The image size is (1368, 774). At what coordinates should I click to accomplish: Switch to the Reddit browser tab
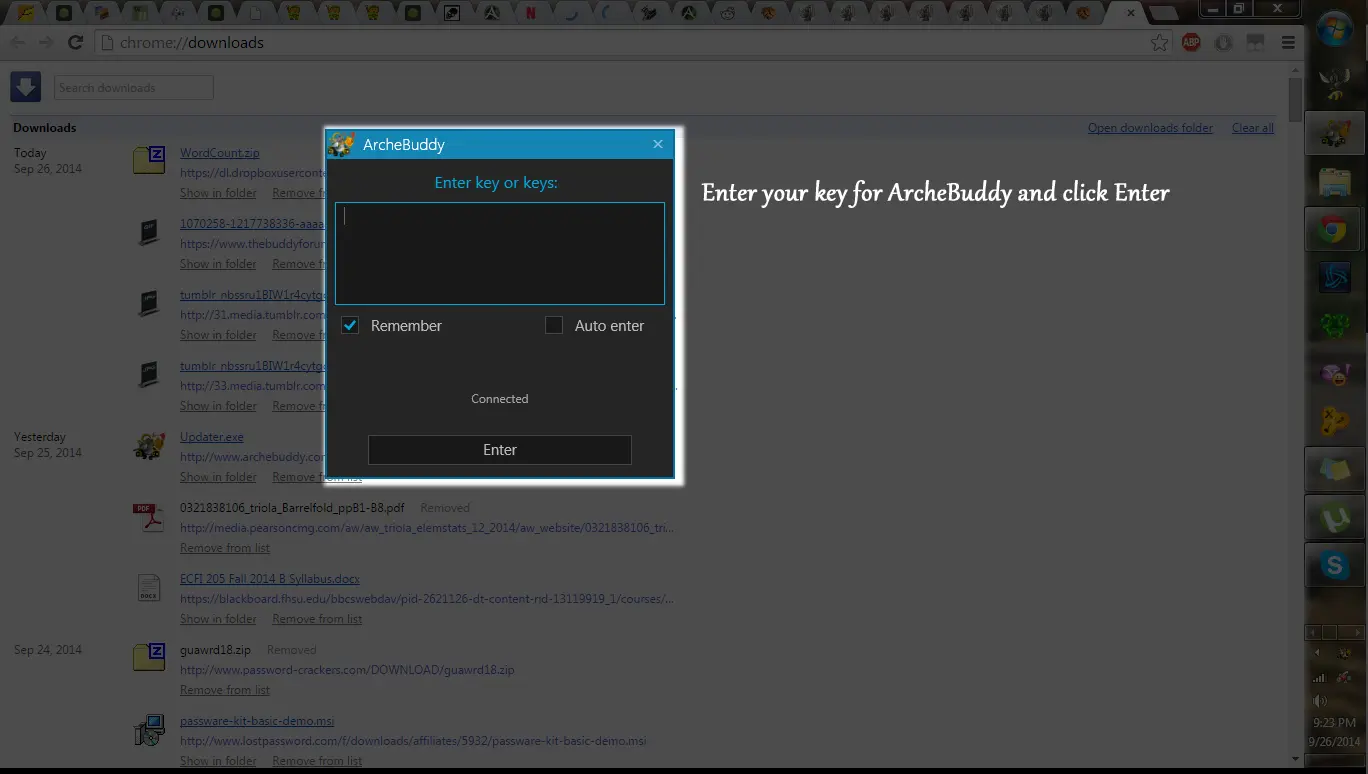727,13
